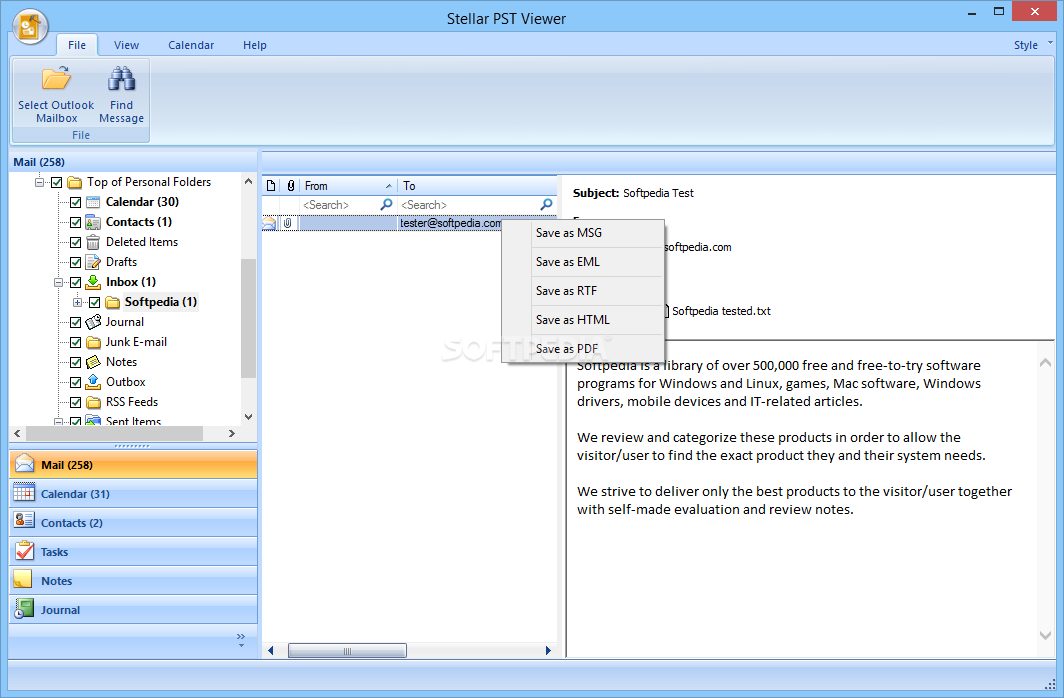
Task: Click From column sort arrow
Action: pos(389,186)
